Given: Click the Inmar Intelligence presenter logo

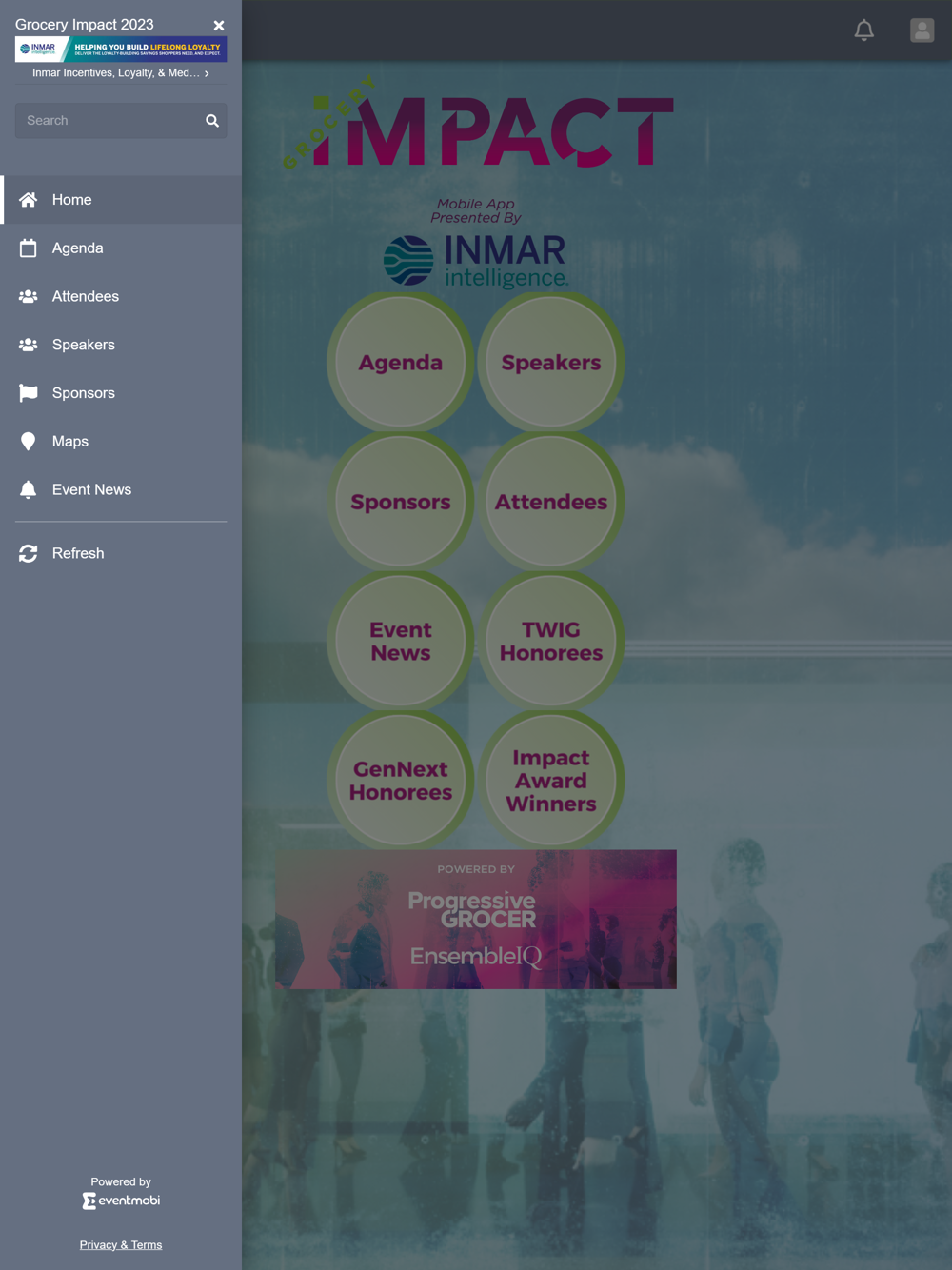Looking at the screenshot, I should 476,262.
